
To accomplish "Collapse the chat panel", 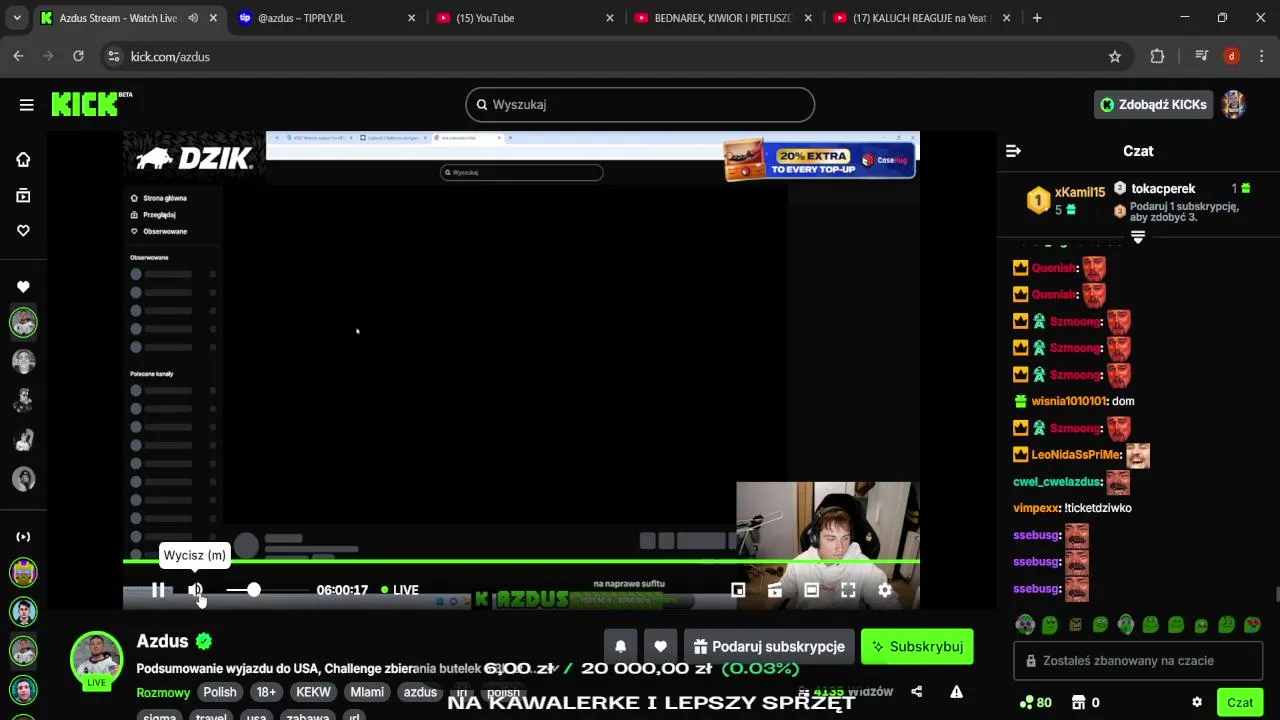I will pyautogui.click(x=1013, y=151).
